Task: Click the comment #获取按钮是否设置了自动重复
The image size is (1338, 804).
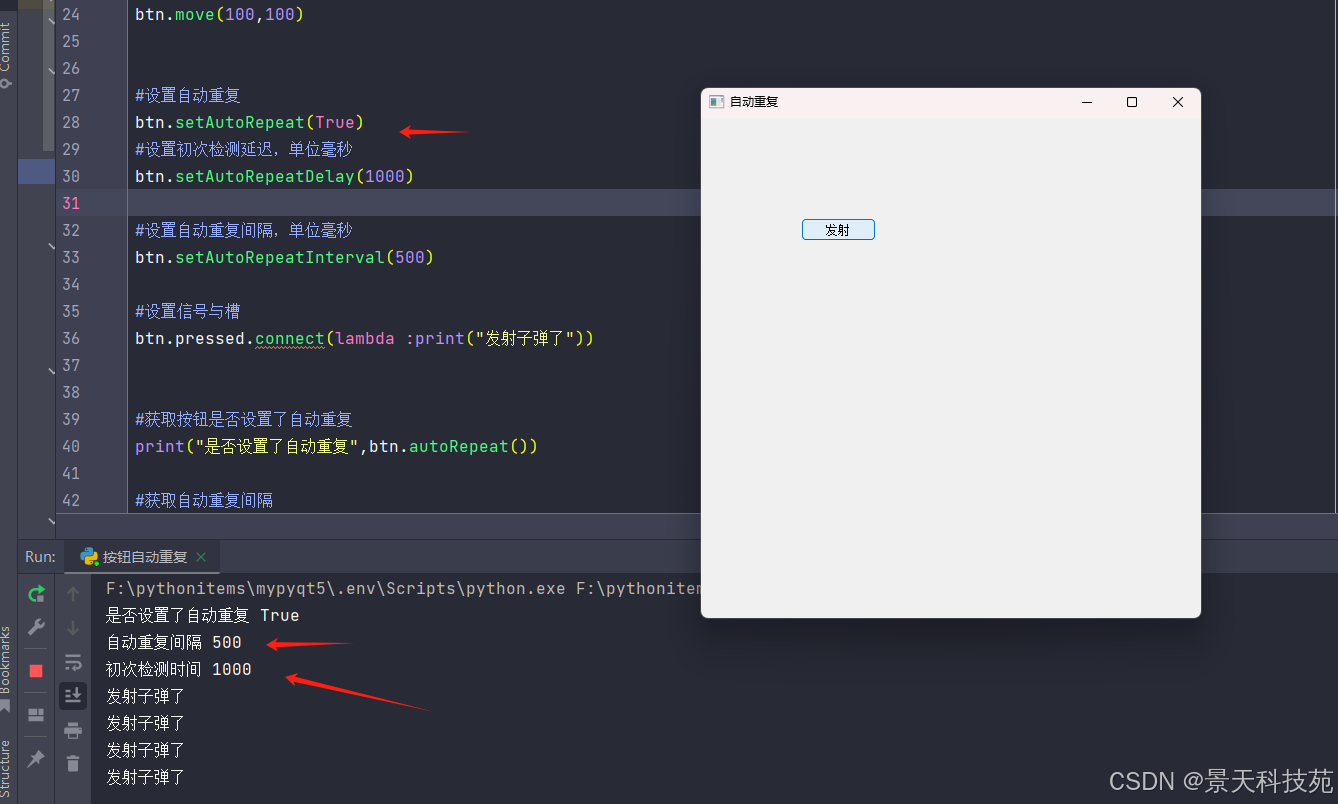Action: click(x=244, y=419)
